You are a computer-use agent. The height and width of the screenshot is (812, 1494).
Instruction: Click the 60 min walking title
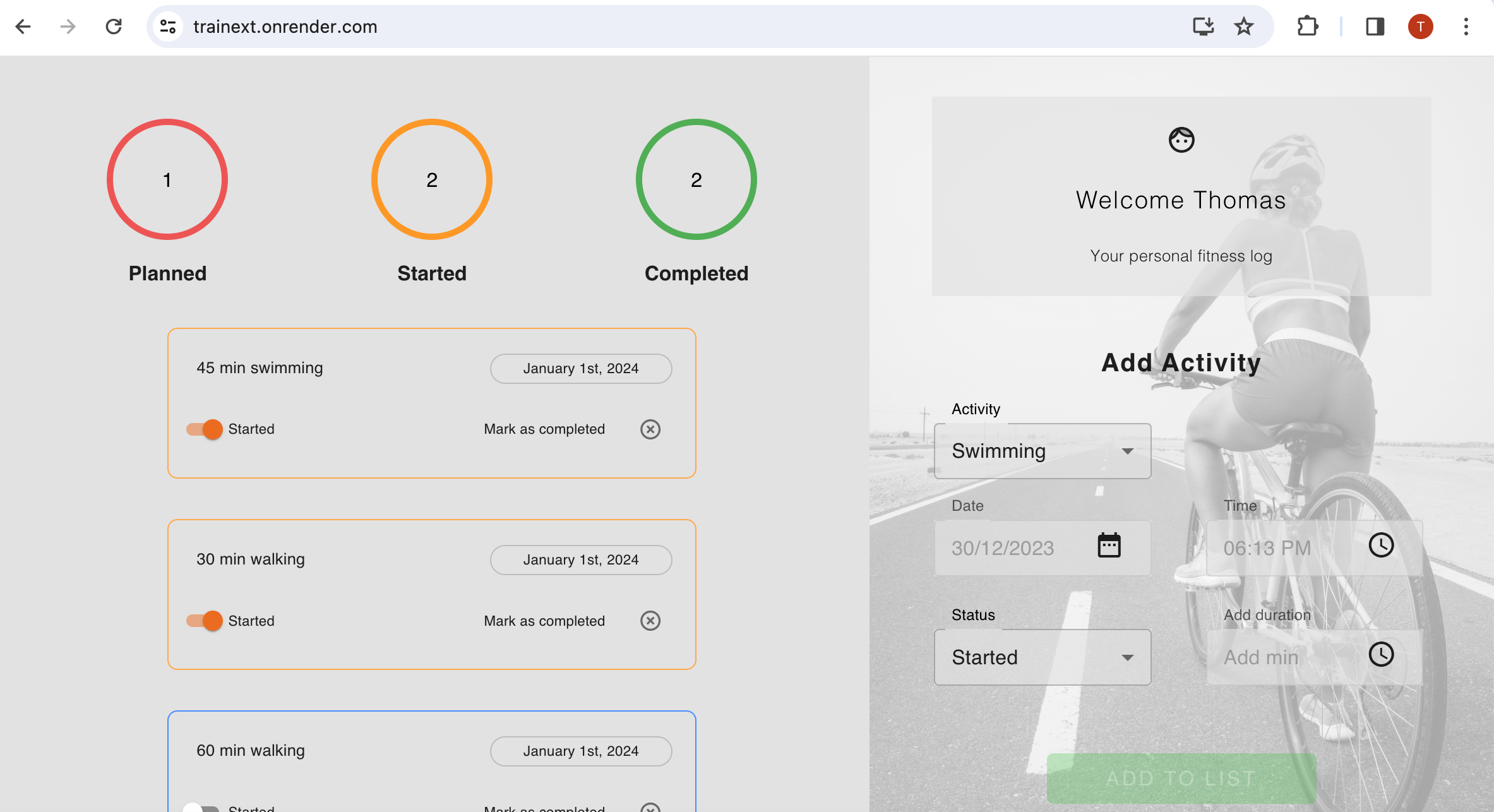tap(251, 751)
